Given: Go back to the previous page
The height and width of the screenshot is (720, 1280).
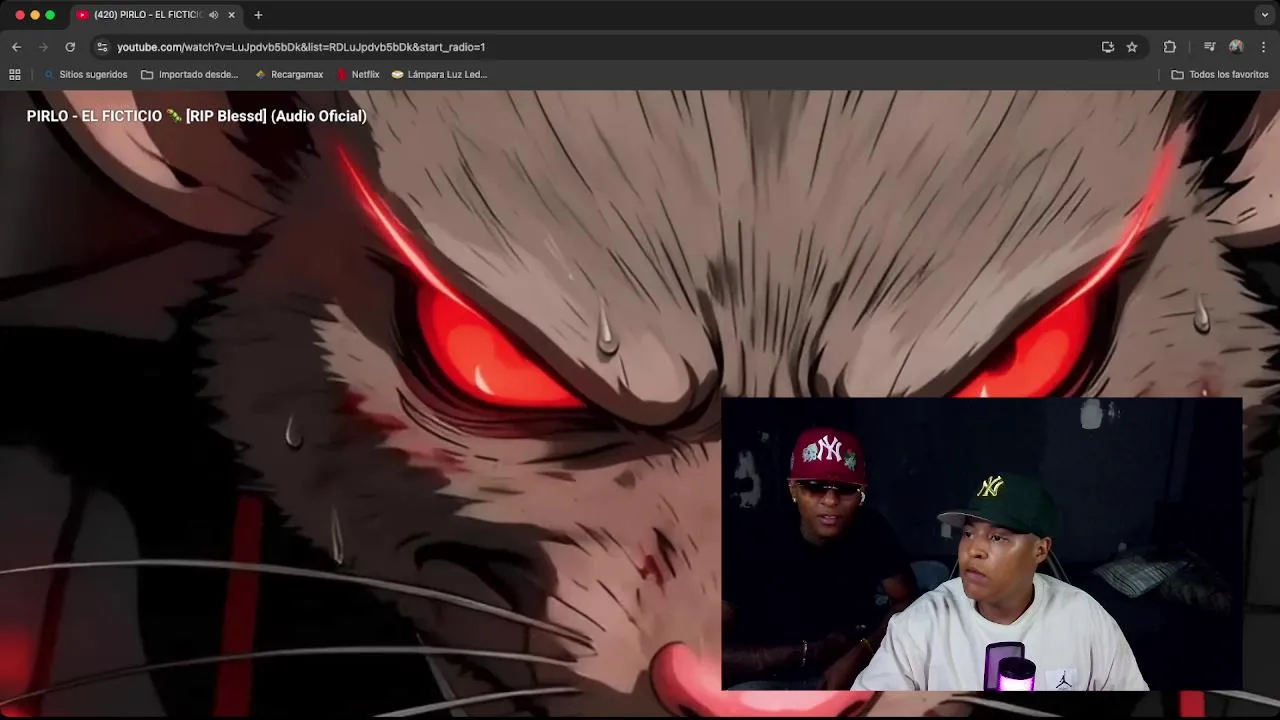Looking at the screenshot, I should (16, 47).
